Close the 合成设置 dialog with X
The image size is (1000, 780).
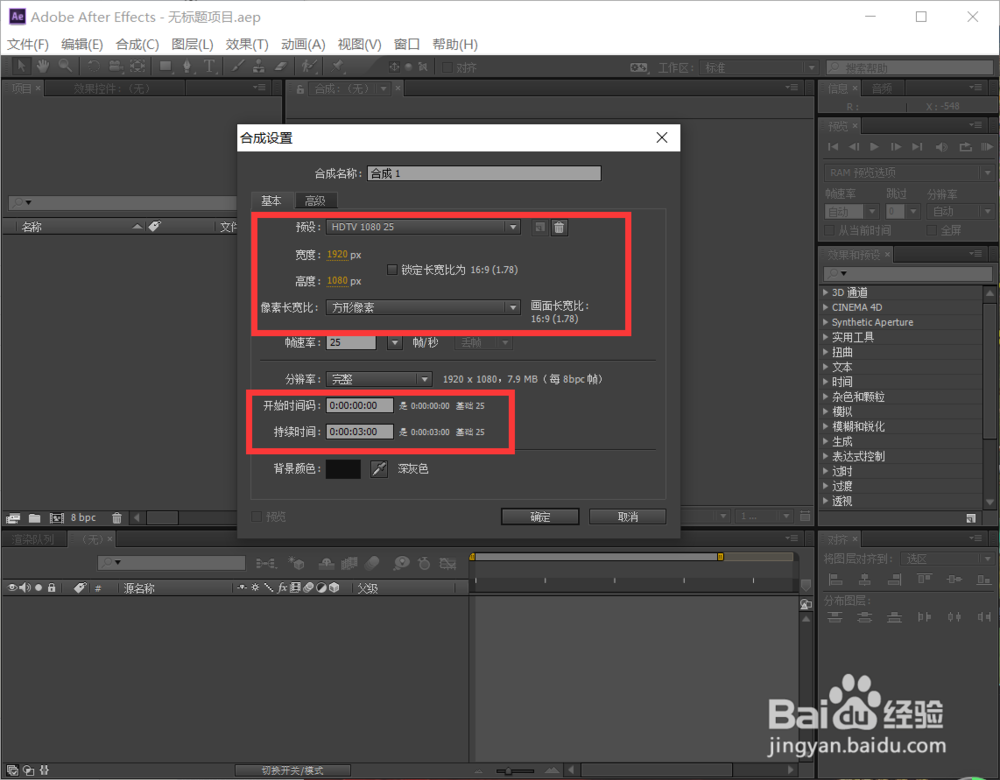[662, 138]
